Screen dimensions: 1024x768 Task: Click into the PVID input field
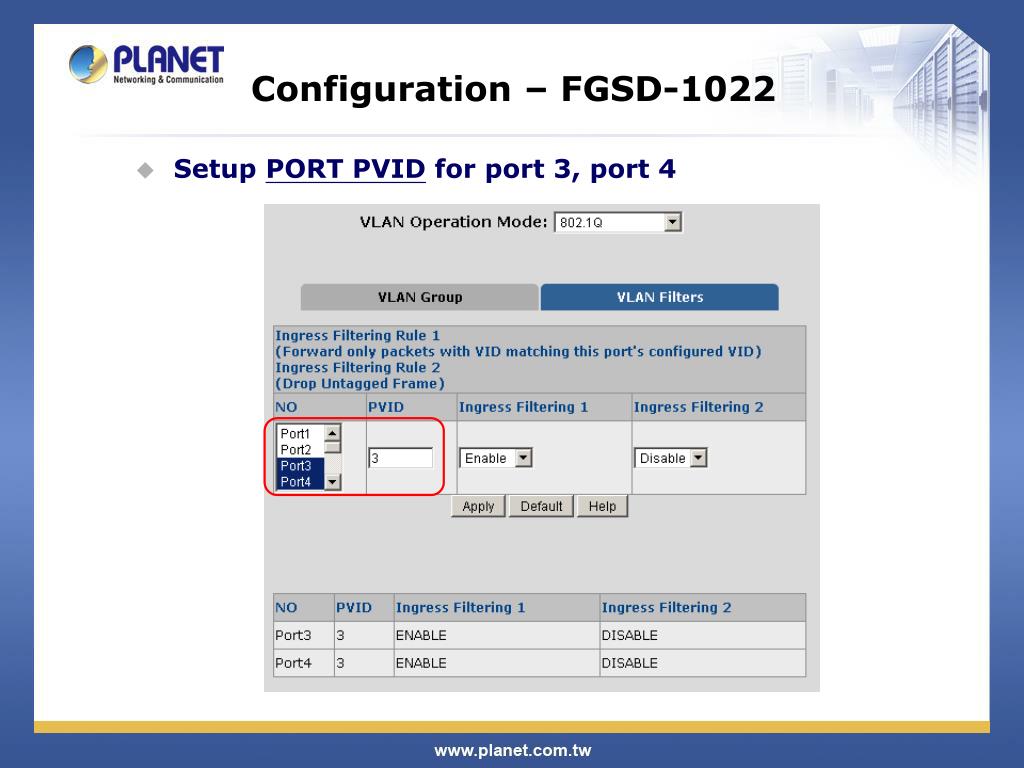click(x=400, y=458)
